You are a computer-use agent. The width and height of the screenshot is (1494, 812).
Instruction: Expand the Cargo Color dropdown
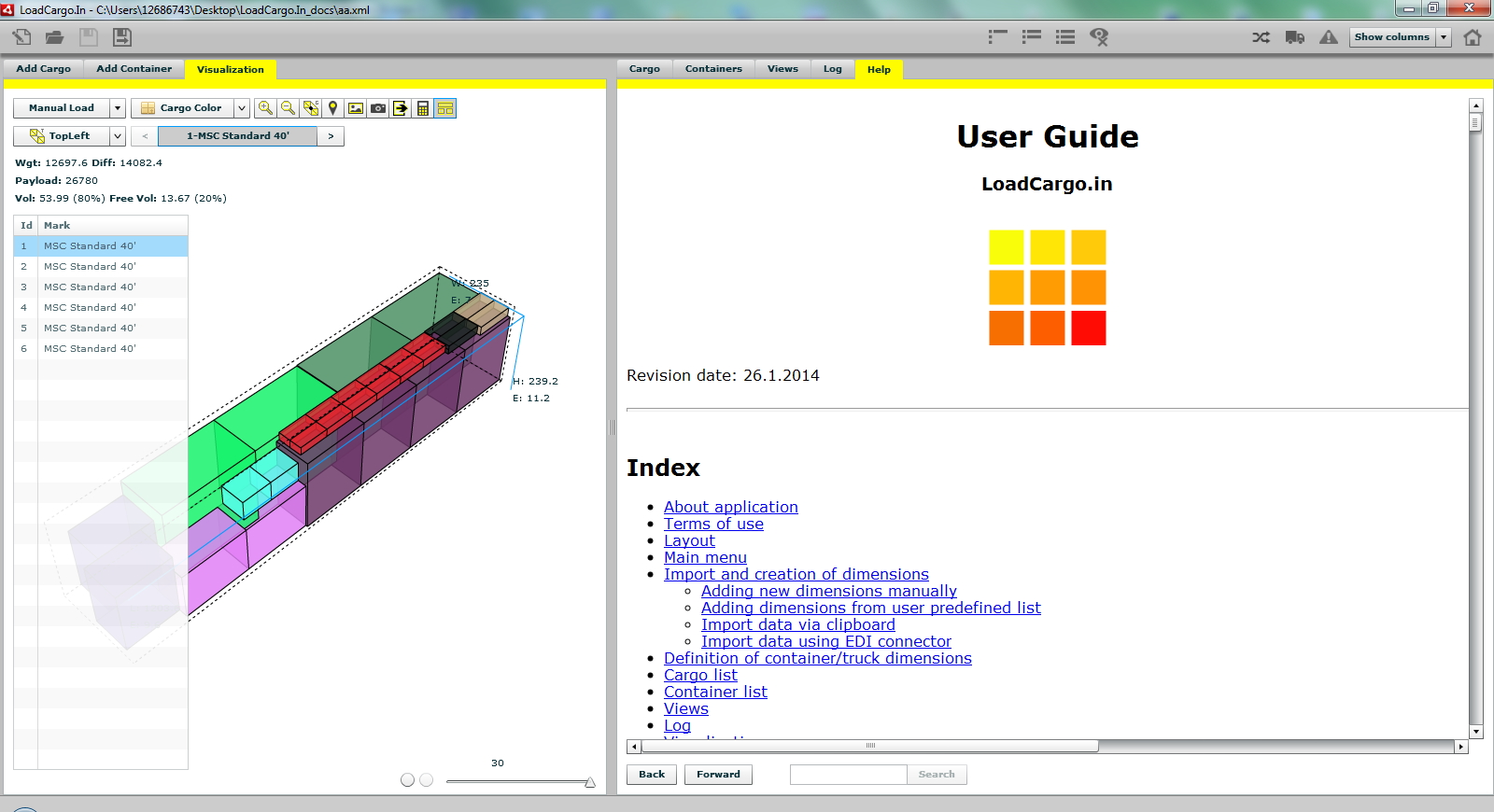click(x=242, y=108)
